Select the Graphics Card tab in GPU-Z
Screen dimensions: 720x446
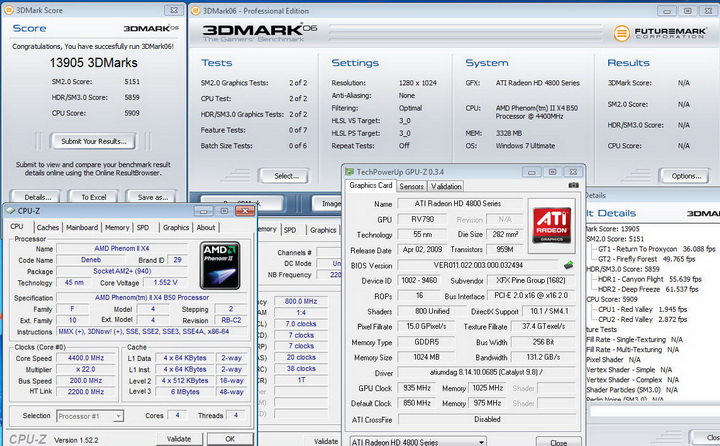click(371, 185)
